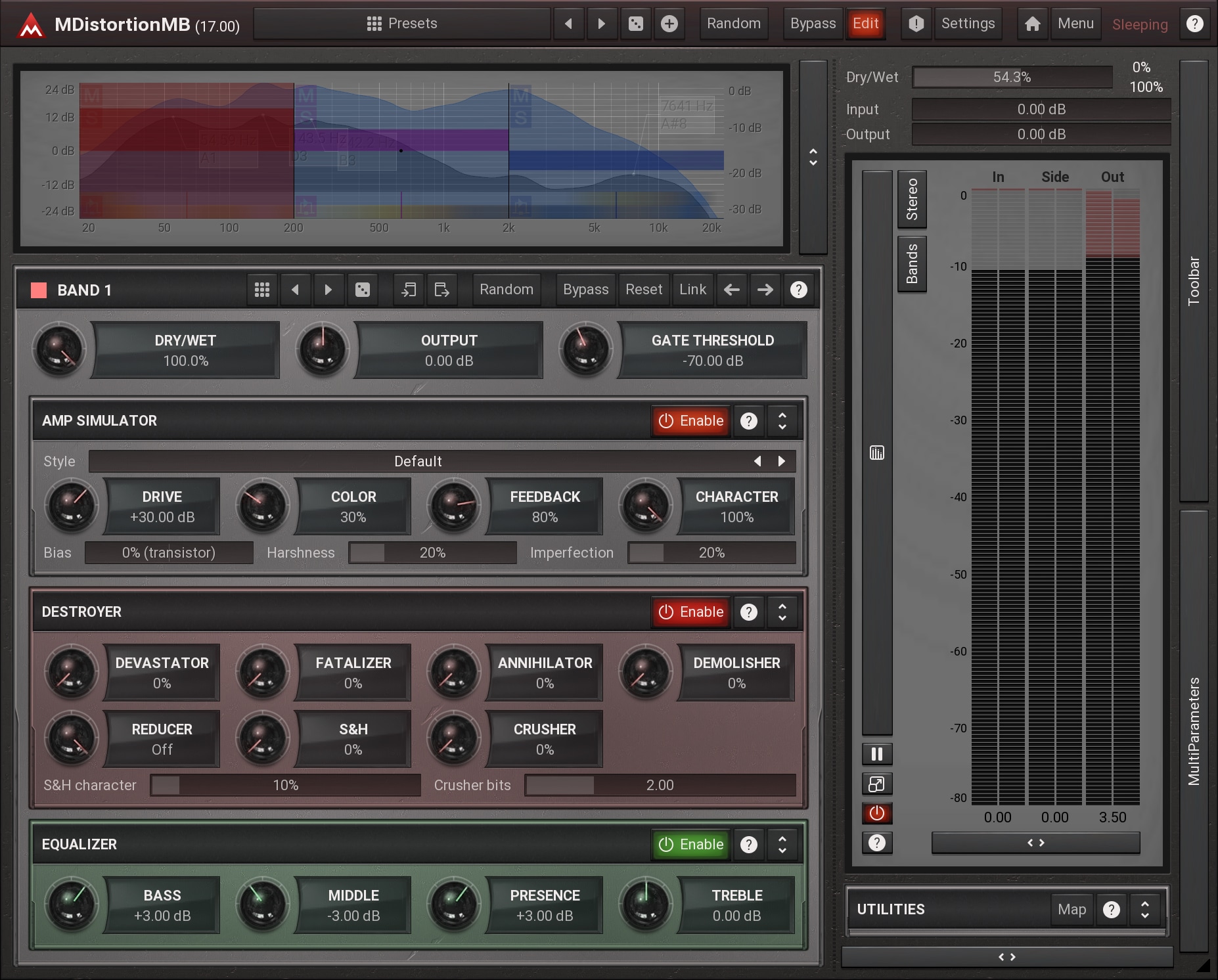1218x980 pixels.
Task: Switch to the Bands meter tab
Action: tap(912, 264)
